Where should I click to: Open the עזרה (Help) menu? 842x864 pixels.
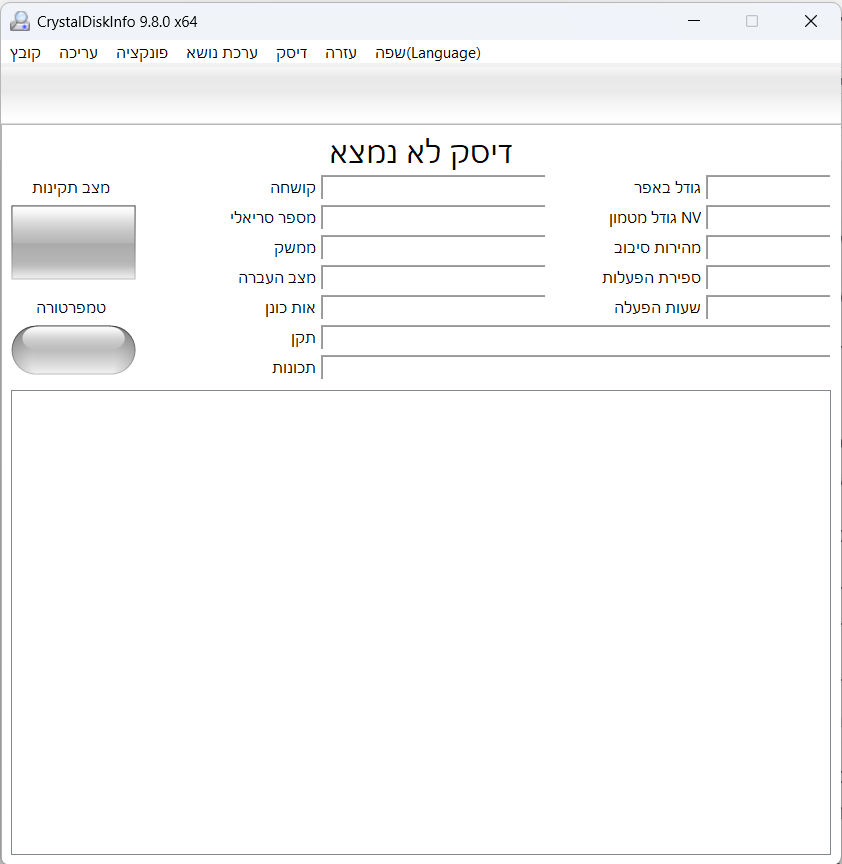click(340, 53)
